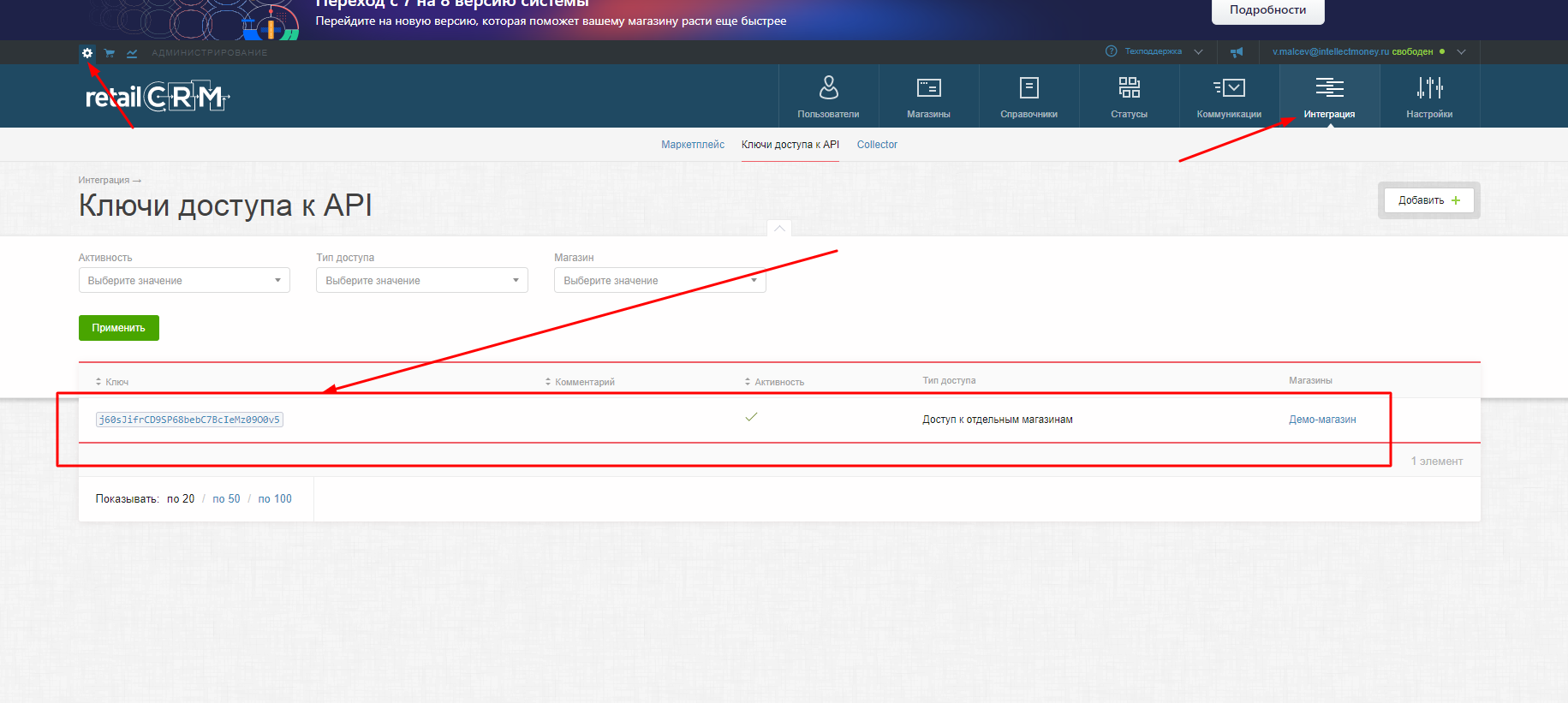Click the Добавить add key button
This screenshot has width=1568, height=703.
[x=1428, y=200]
